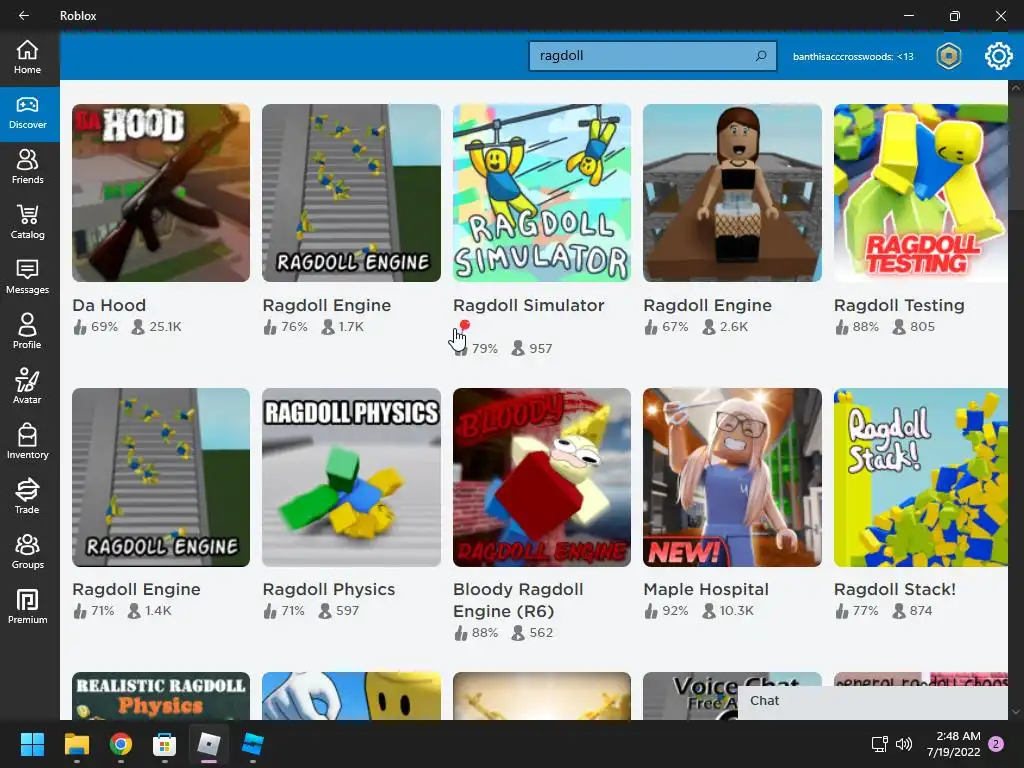This screenshot has width=1024, height=768.
Task: Click the Ragdoll Testing title link
Action: [899, 305]
